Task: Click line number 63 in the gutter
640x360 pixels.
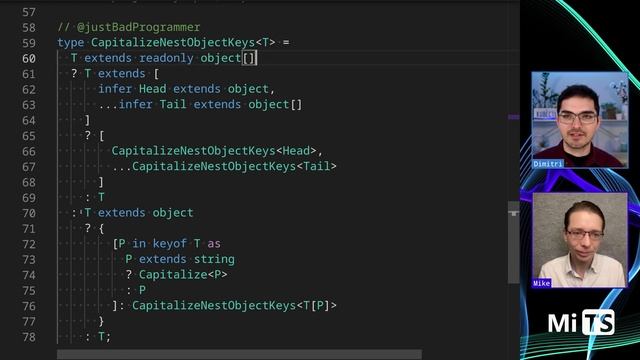Action: click(29, 105)
